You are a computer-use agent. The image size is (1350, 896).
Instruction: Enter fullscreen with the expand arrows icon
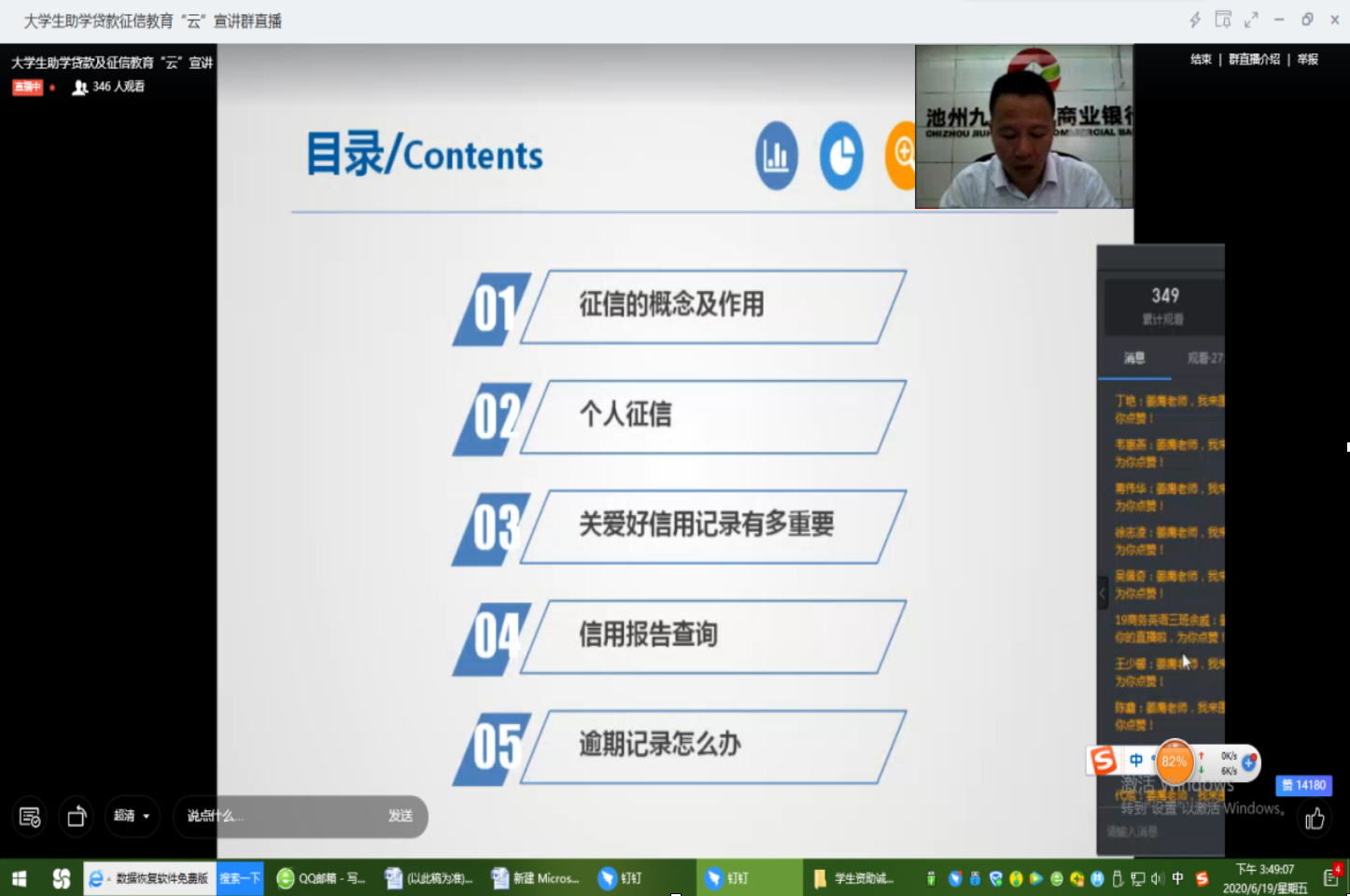click(x=1251, y=20)
